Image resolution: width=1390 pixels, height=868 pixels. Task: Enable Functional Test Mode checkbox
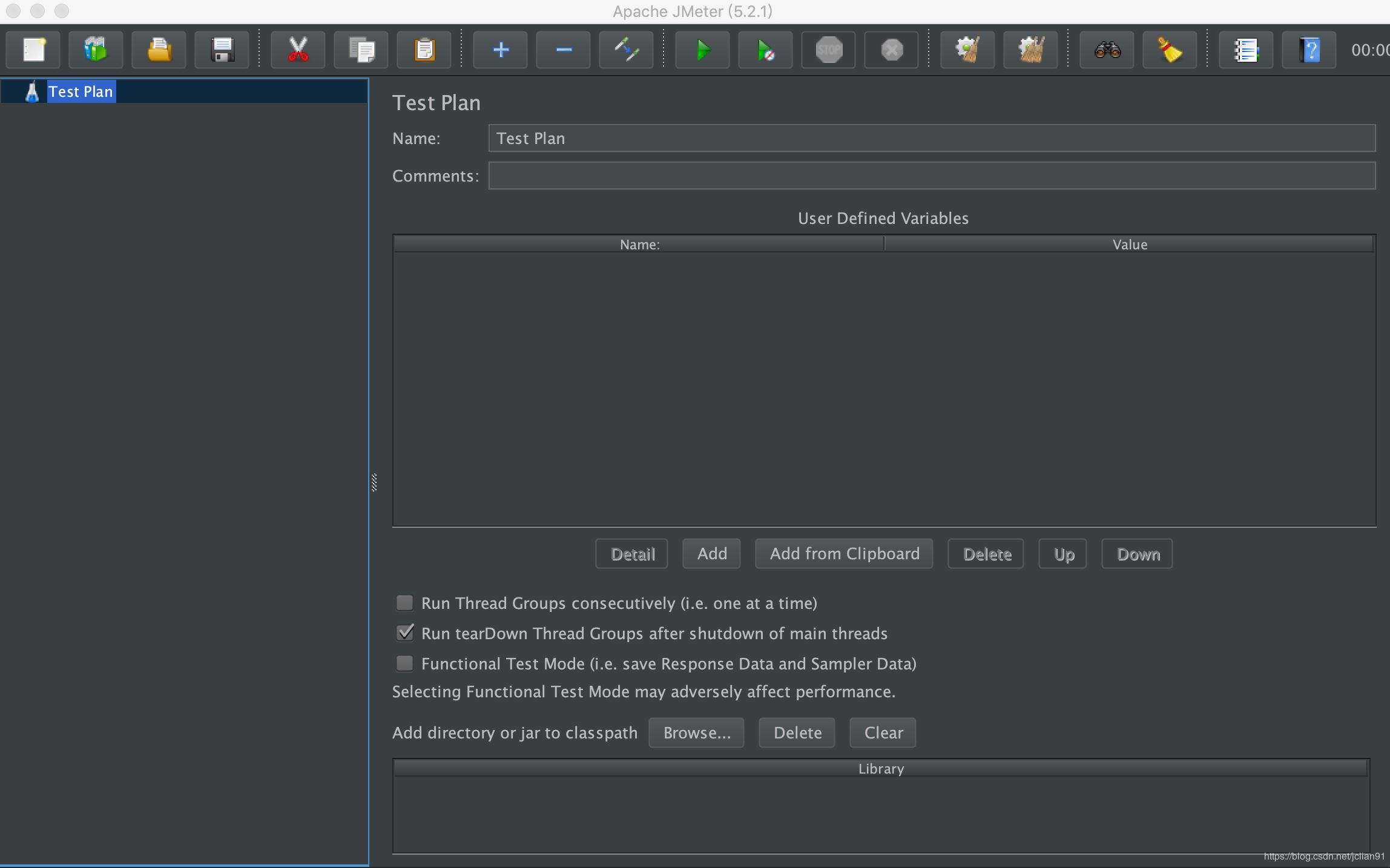click(x=405, y=662)
